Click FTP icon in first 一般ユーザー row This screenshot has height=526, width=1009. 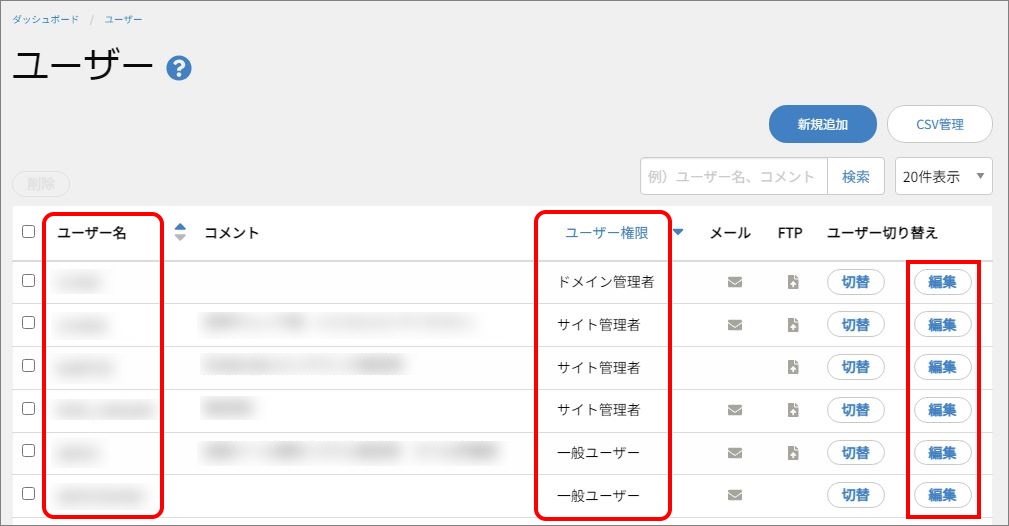click(793, 453)
